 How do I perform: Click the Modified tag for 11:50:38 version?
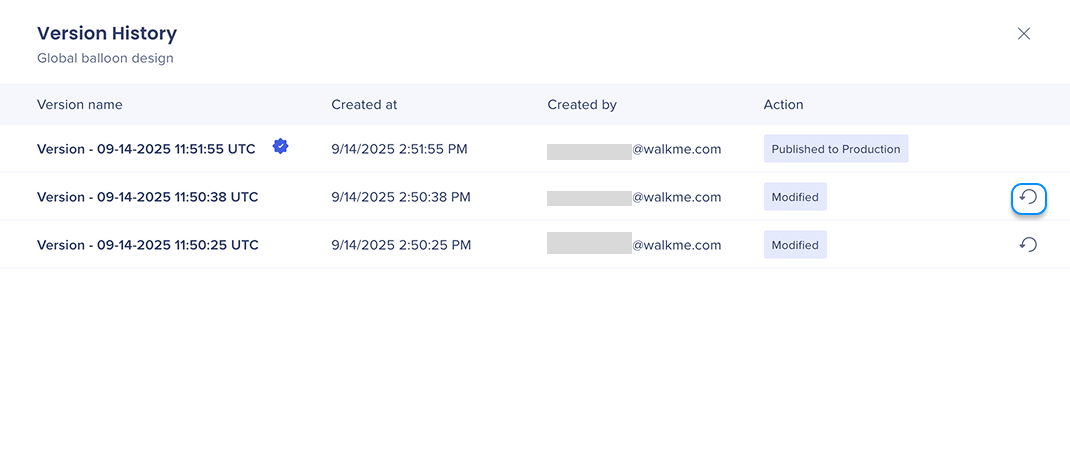[x=795, y=197]
